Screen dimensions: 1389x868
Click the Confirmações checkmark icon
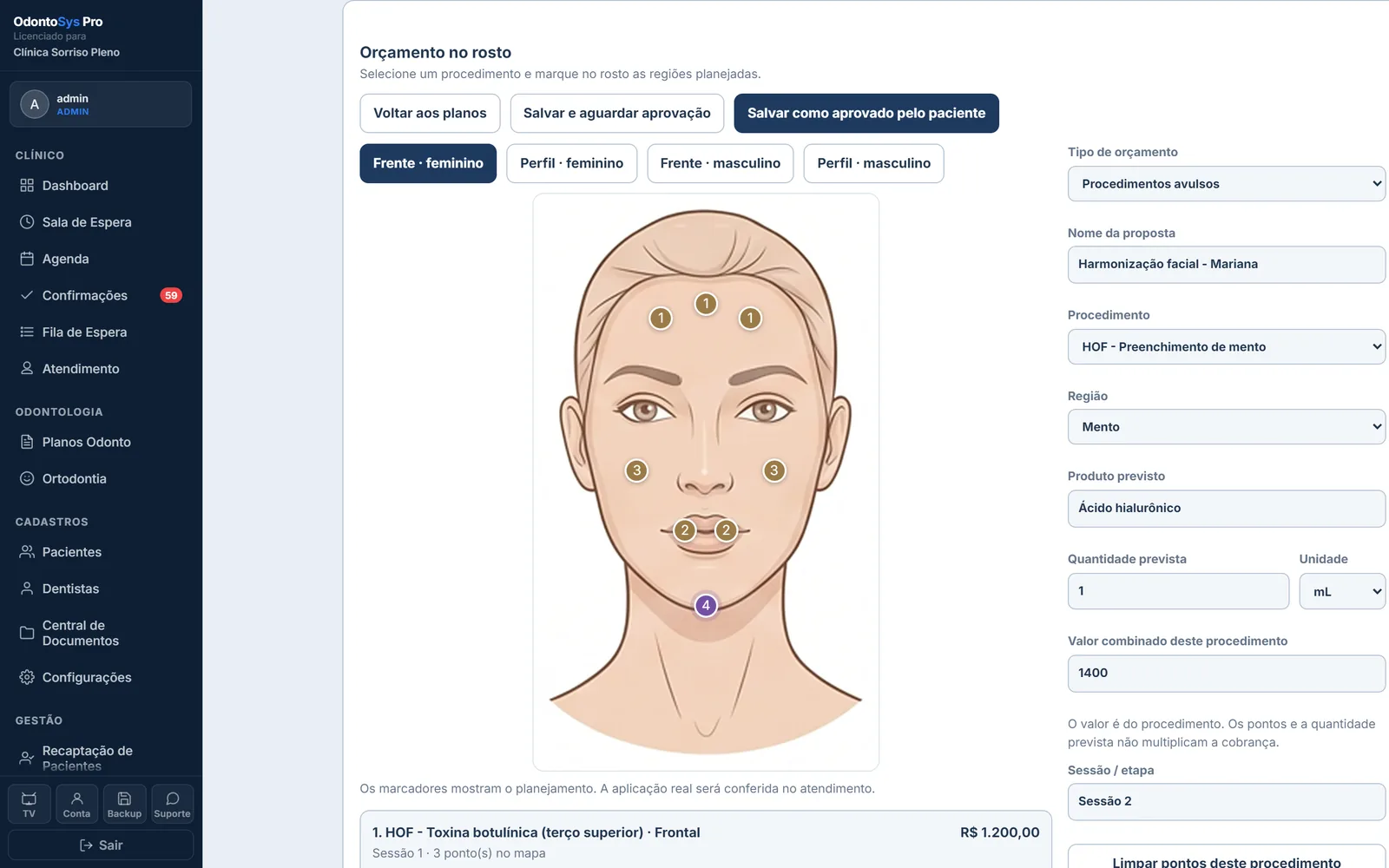pyautogui.click(x=27, y=295)
